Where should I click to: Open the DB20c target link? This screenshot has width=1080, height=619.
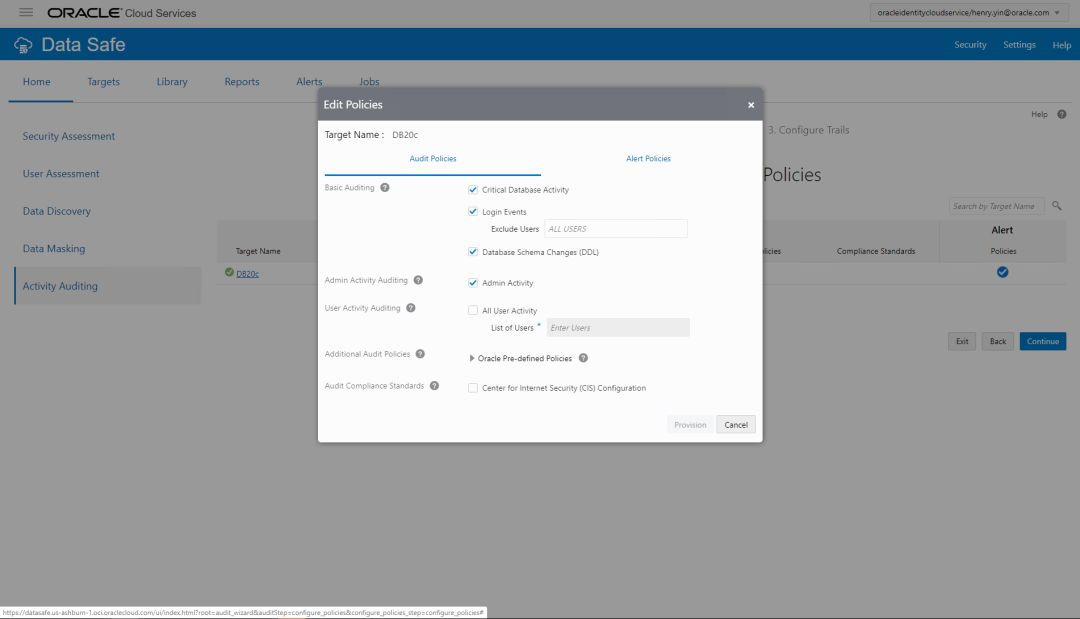tap(247, 273)
